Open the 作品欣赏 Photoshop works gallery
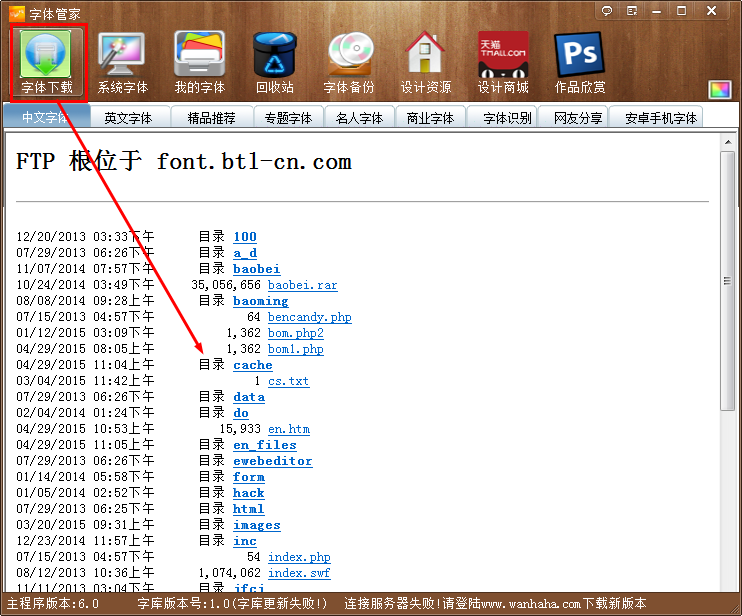 pyautogui.click(x=580, y=62)
